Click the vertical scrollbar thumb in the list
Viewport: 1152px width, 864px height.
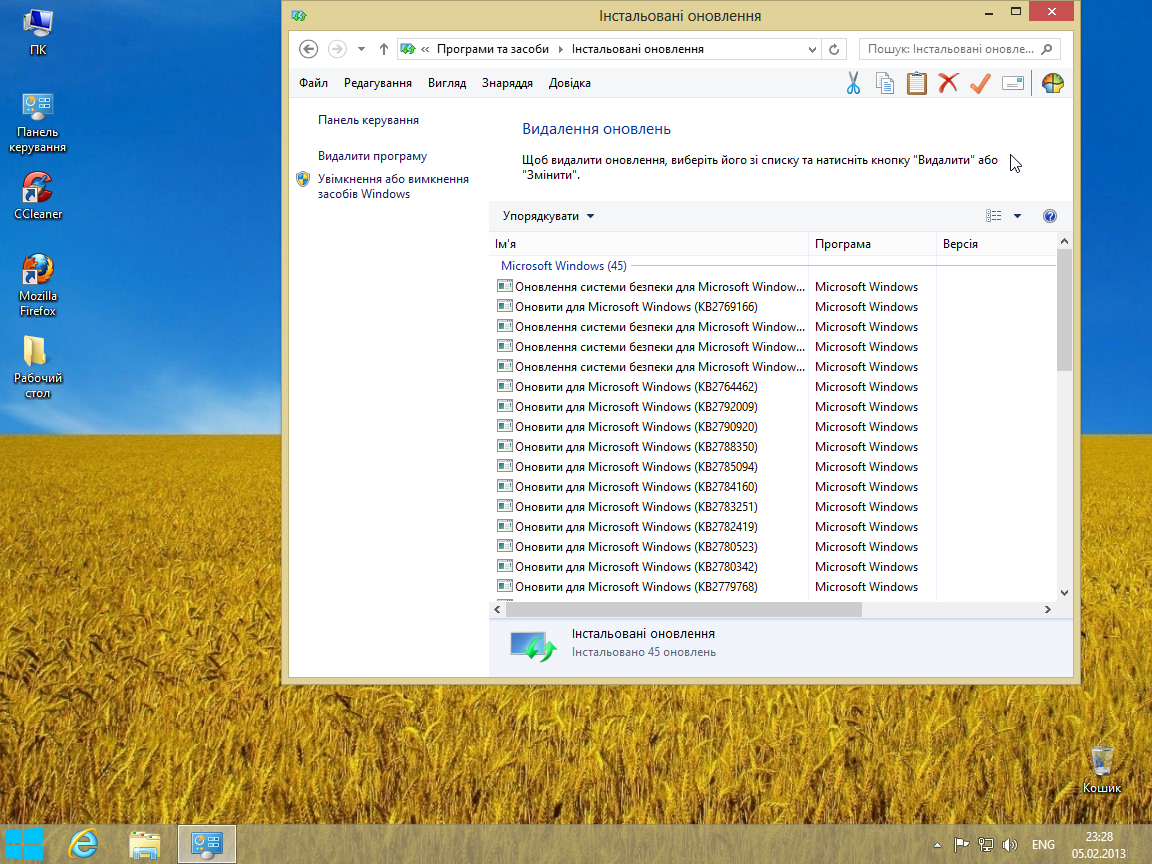click(x=1064, y=310)
